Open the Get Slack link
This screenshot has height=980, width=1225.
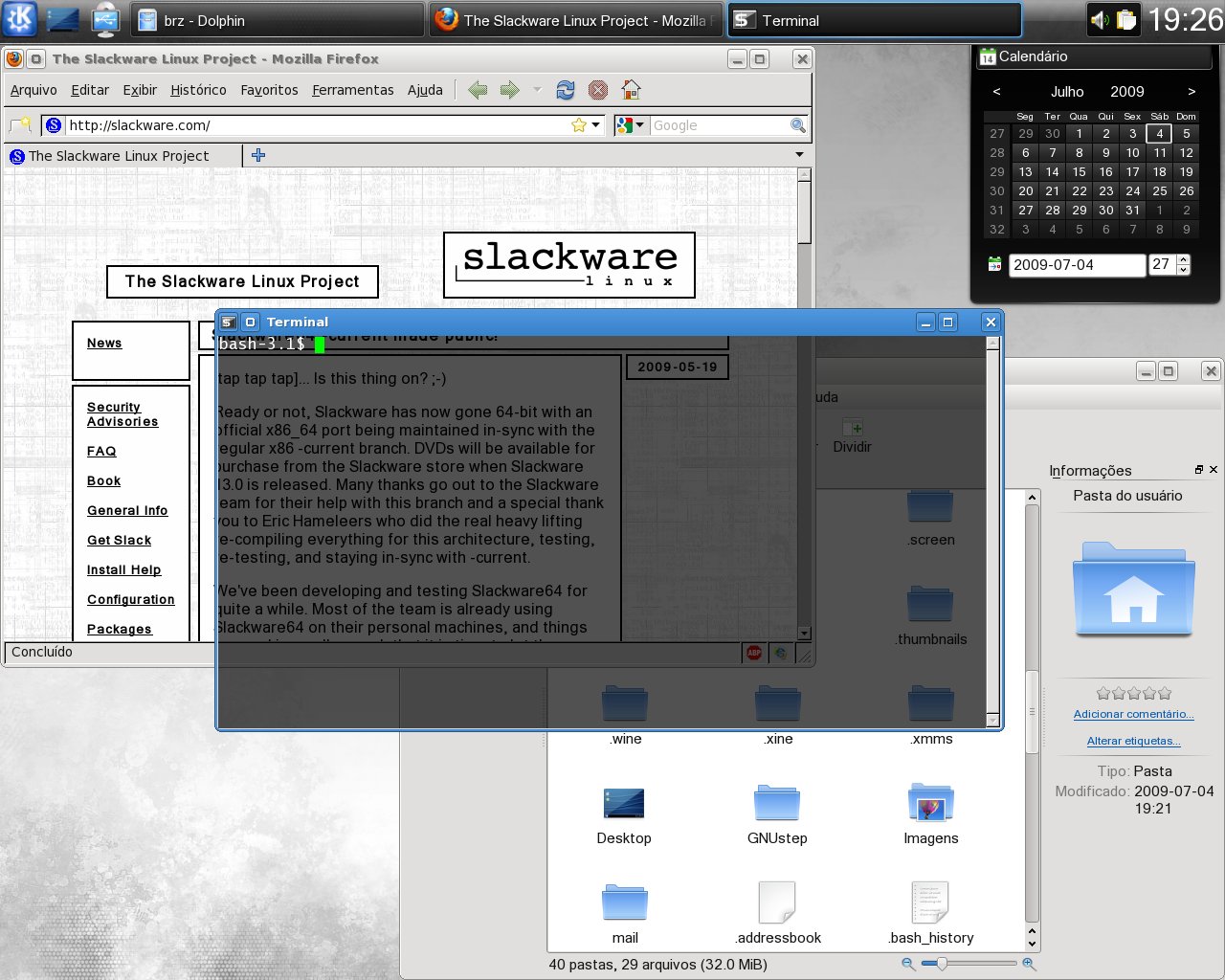pyautogui.click(x=119, y=540)
